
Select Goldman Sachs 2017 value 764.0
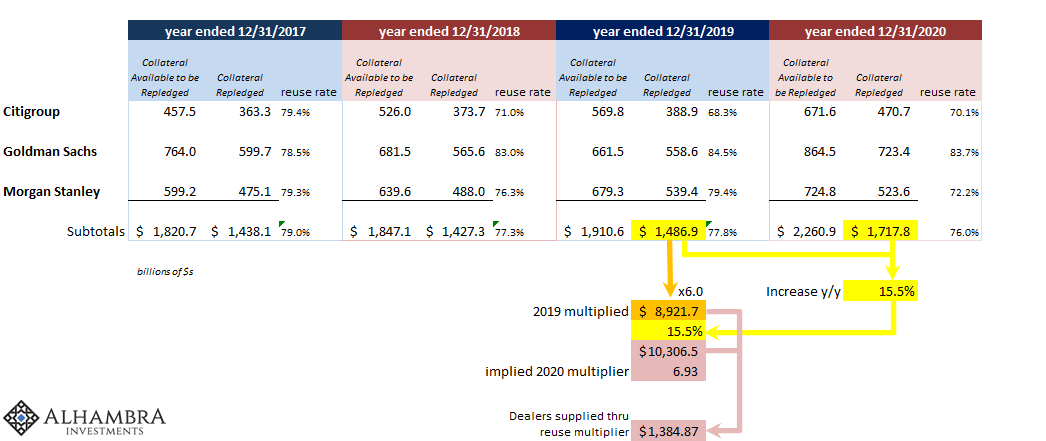179,152
